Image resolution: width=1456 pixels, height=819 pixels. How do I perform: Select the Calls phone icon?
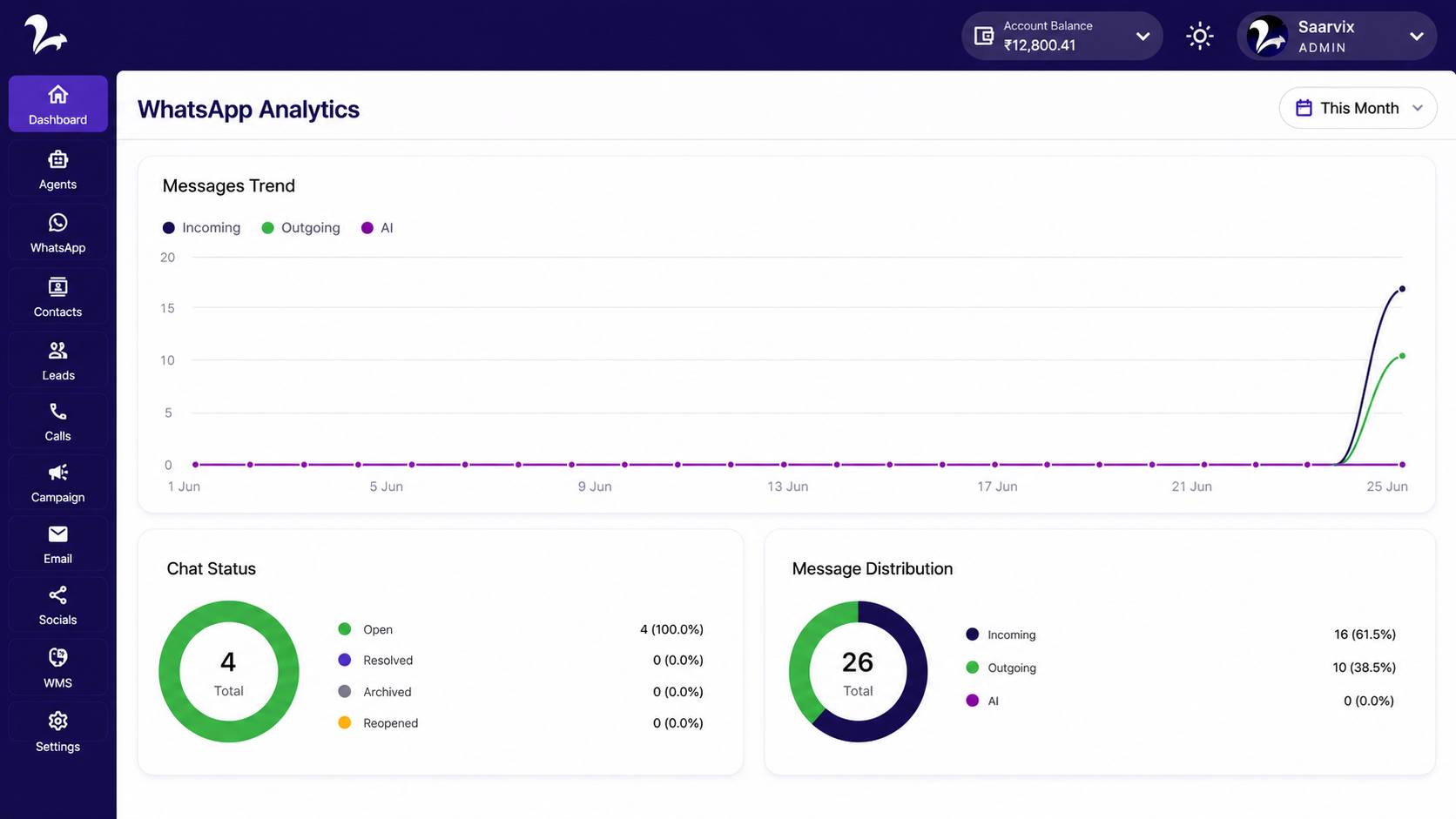pos(57,411)
